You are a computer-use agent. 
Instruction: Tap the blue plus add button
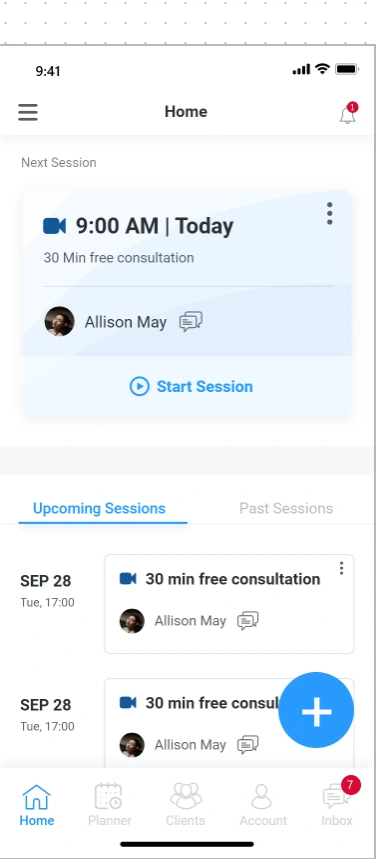[x=316, y=710]
